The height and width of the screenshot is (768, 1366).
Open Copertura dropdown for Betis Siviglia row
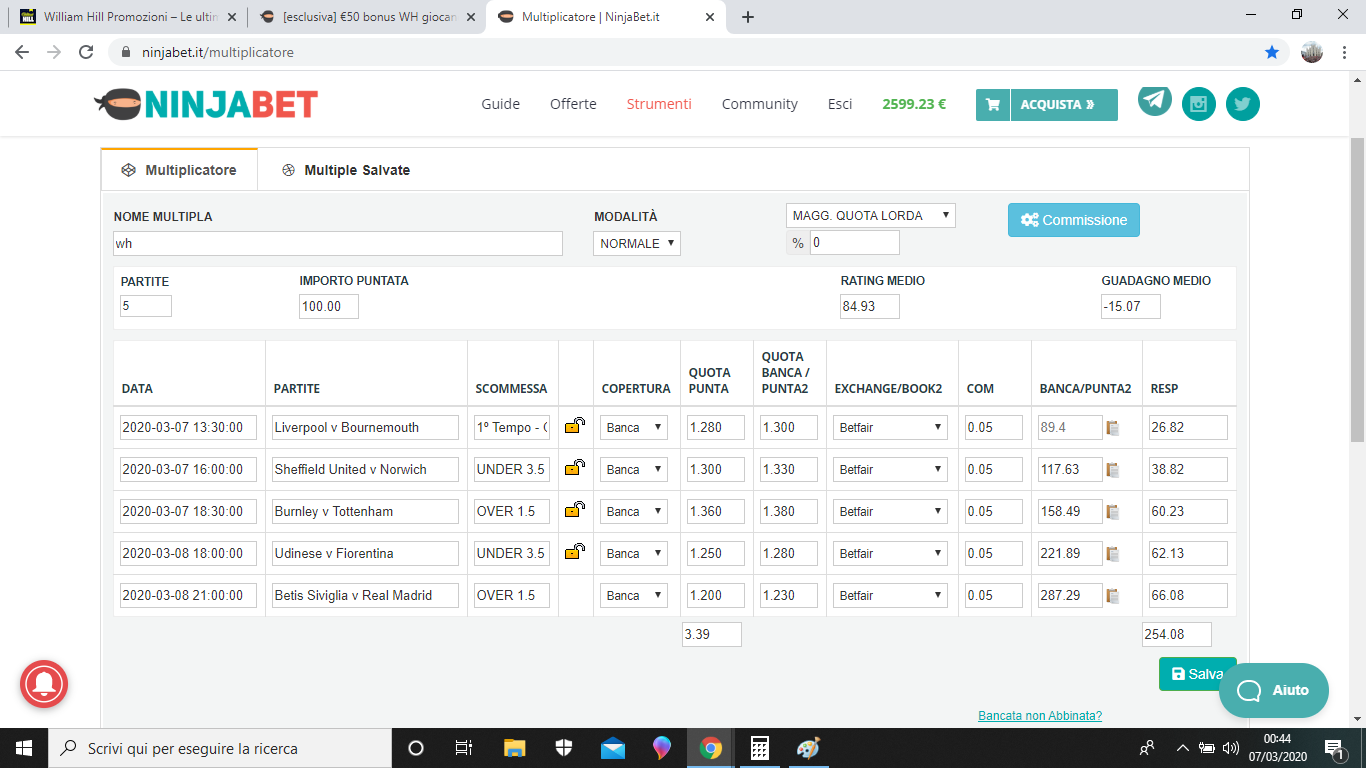pyautogui.click(x=634, y=595)
